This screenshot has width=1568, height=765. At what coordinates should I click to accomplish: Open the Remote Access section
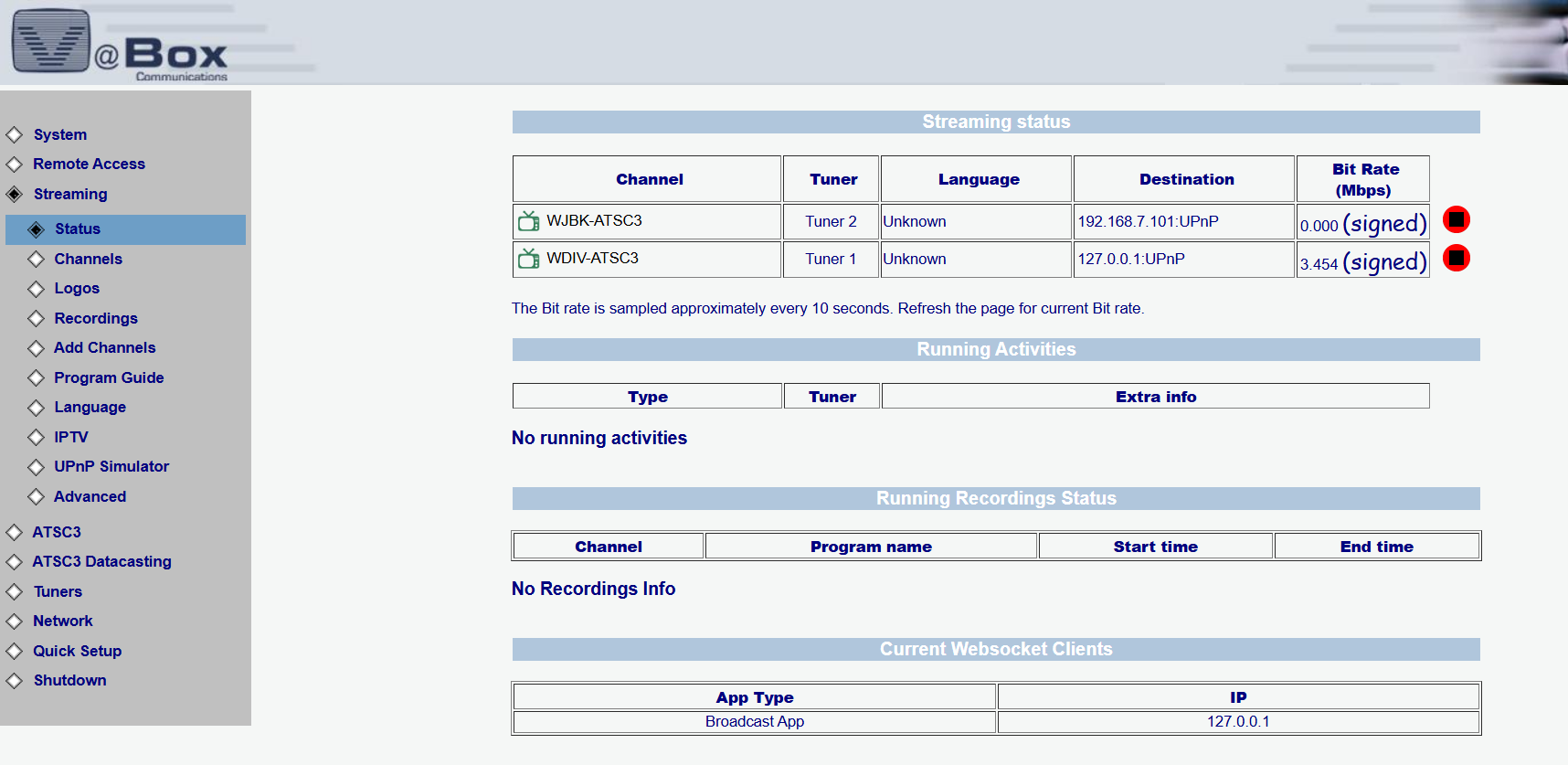[89, 164]
